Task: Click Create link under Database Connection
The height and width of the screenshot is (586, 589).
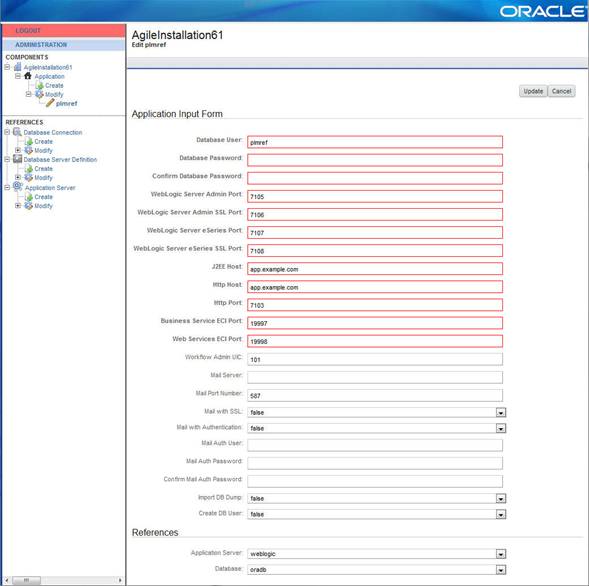Action: [x=44, y=142]
